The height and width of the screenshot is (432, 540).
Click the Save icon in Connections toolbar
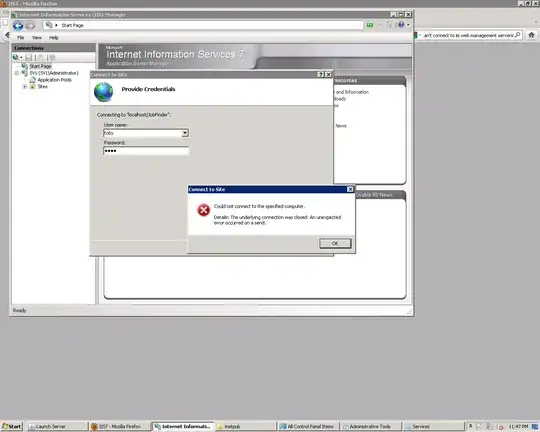29,58
